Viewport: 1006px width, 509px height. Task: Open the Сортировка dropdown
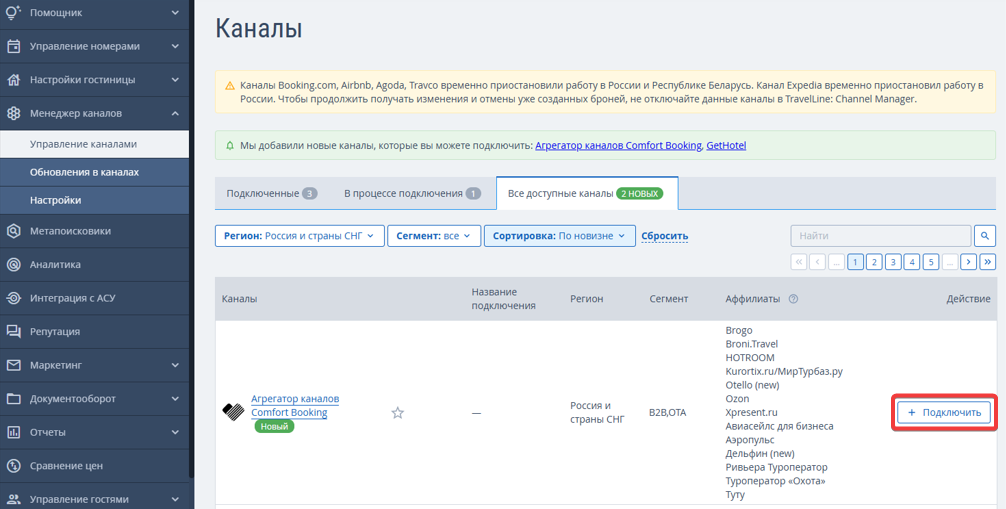pos(559,236)
